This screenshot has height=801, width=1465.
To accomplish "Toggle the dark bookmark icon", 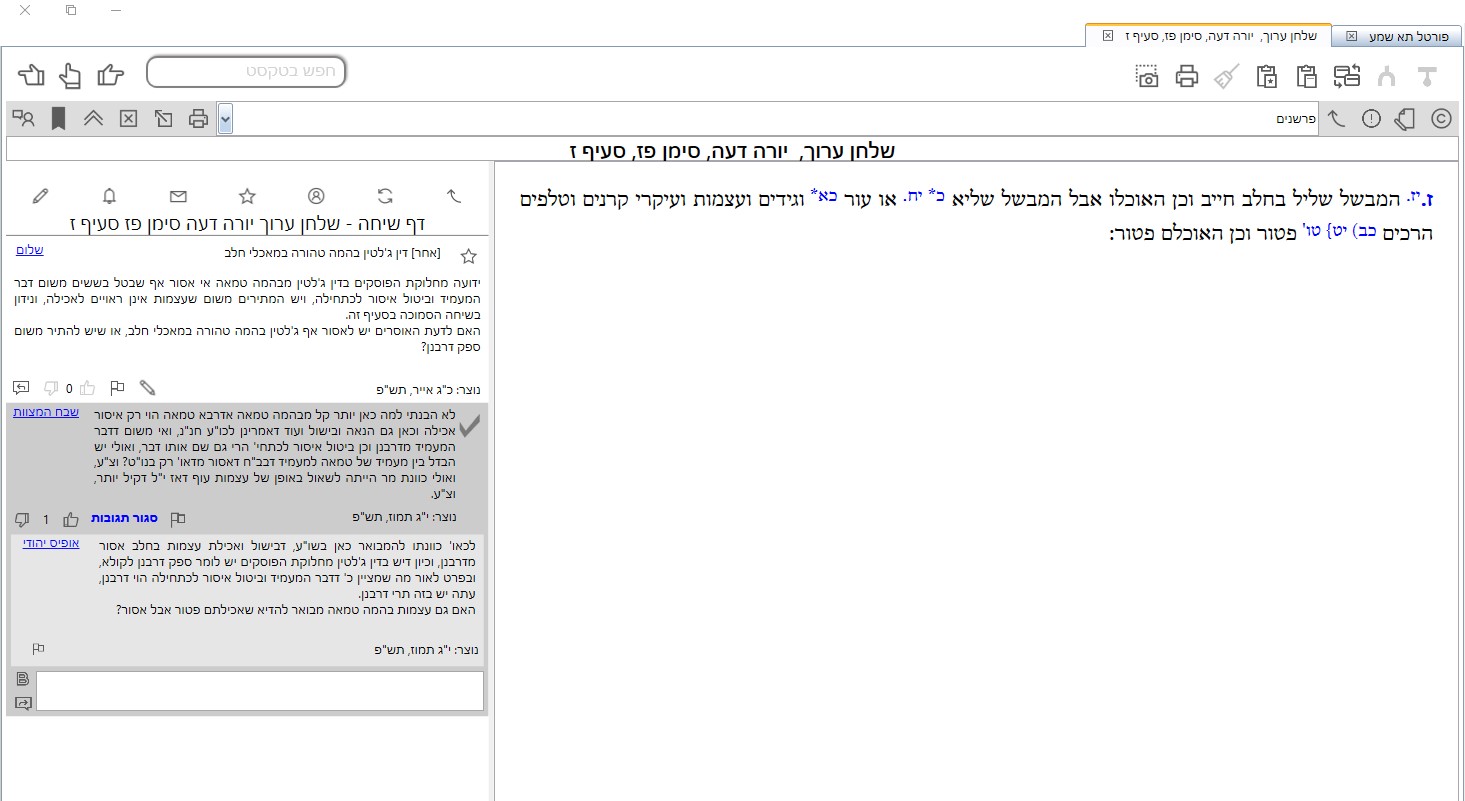I will pyautogui.click(x=59, y=119).
